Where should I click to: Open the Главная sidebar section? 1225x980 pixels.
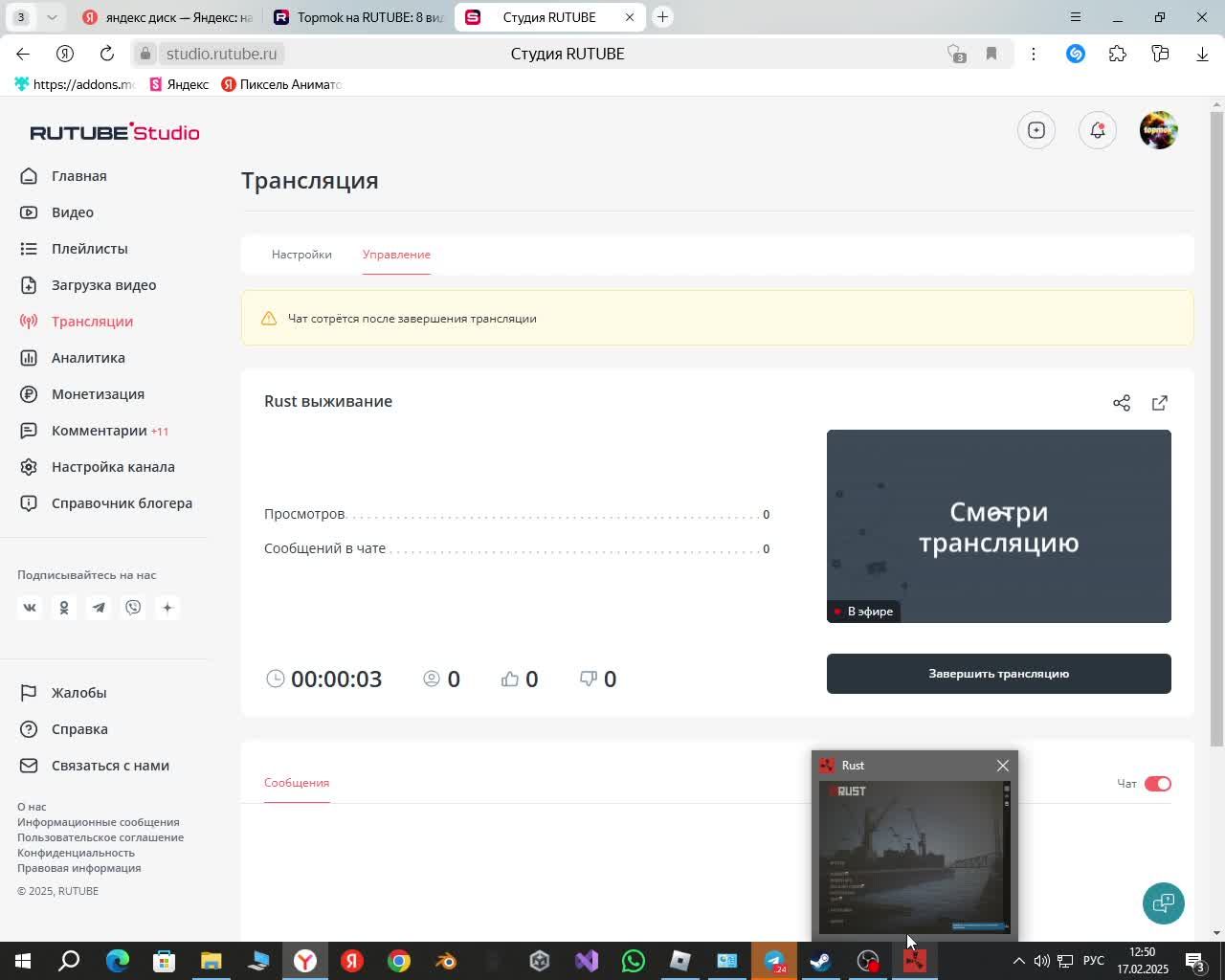click(x=78, y=176)
